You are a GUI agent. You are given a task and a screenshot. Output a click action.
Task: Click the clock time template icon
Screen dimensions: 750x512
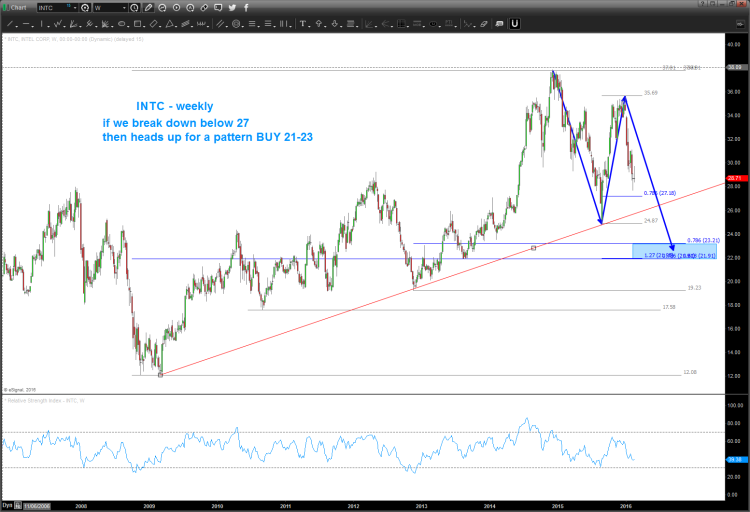tap(134, 8)
